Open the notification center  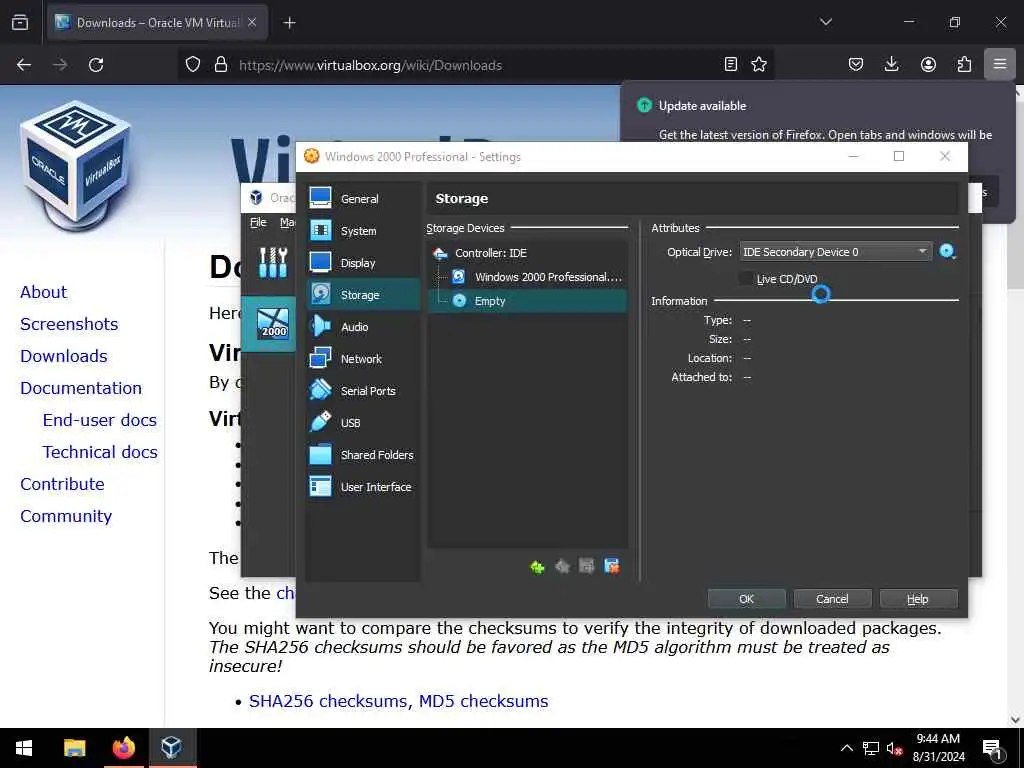pyautogui.click(x=992, y=749)
